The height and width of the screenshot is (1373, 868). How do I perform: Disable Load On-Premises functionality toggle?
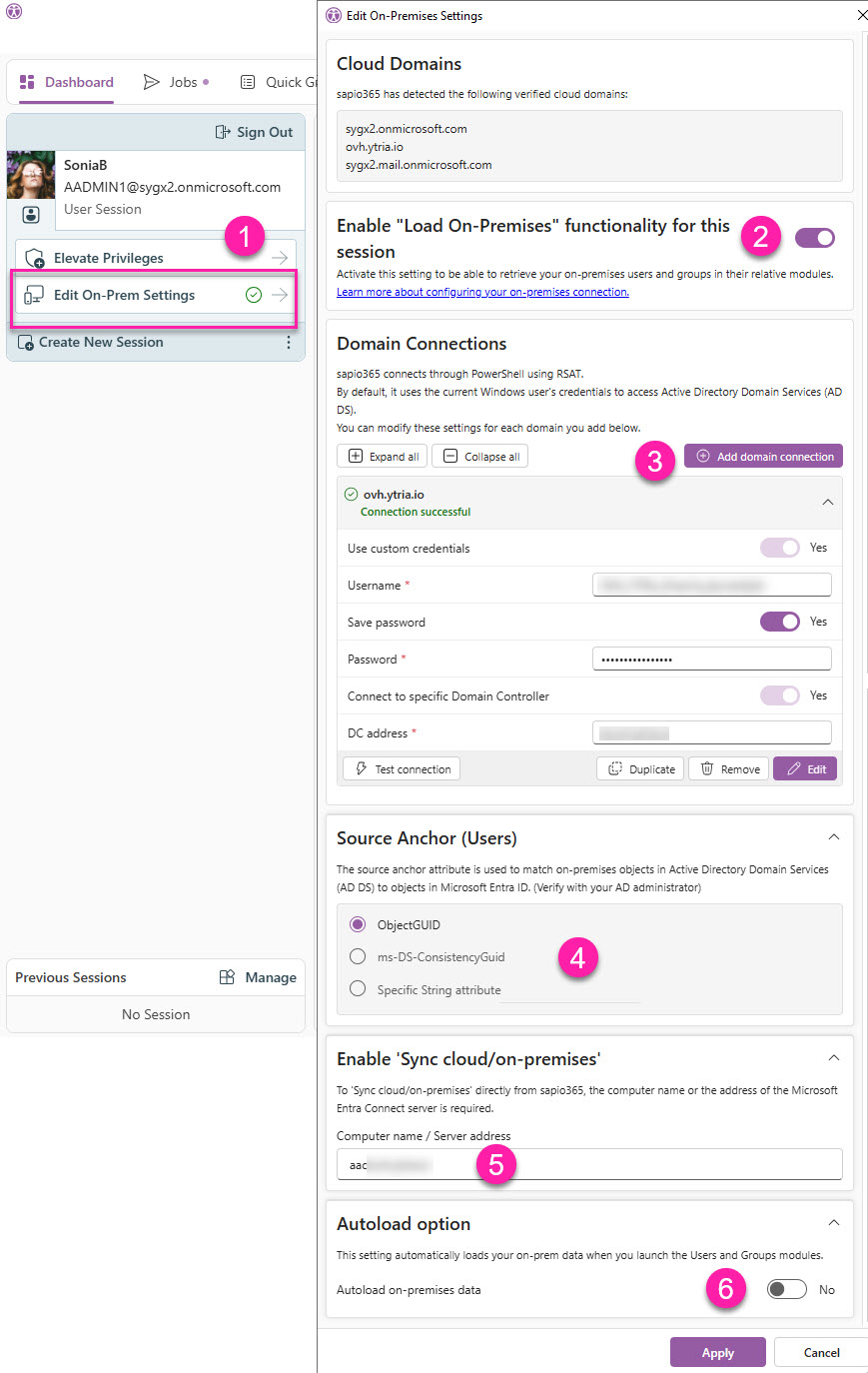click(814, 238)
